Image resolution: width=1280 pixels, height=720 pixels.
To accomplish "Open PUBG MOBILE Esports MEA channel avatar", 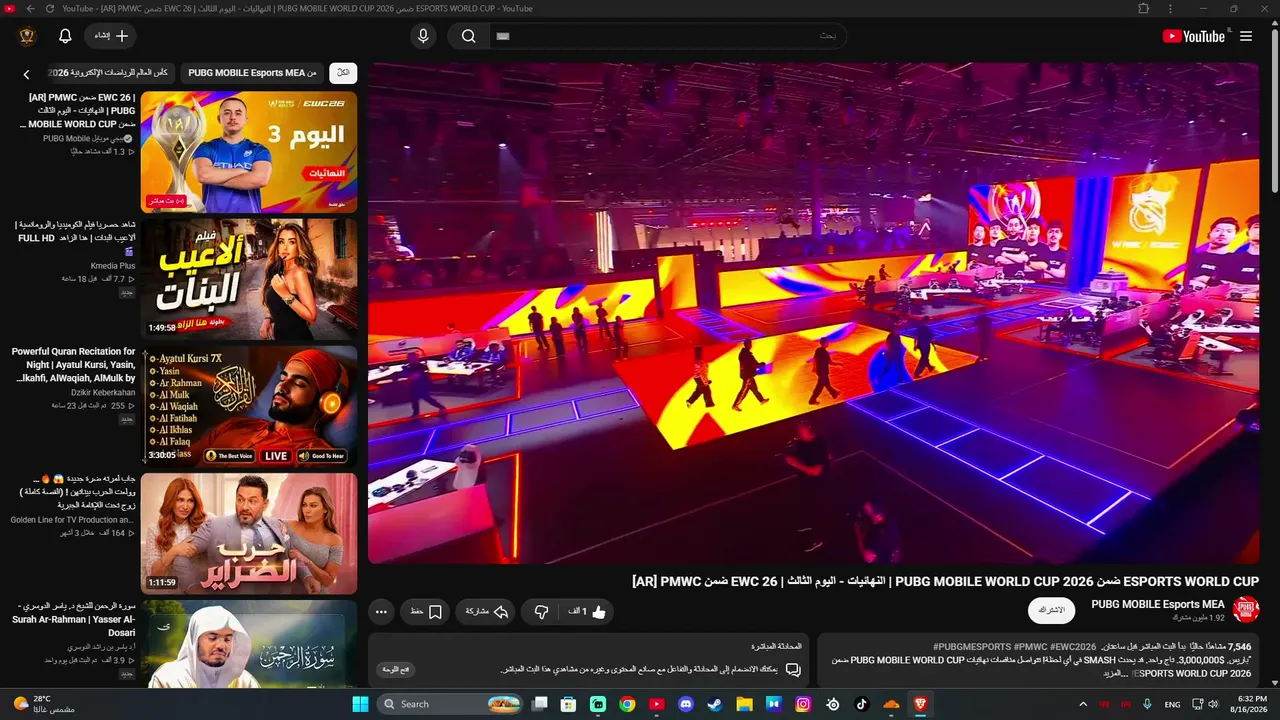I will point(1245,609).
